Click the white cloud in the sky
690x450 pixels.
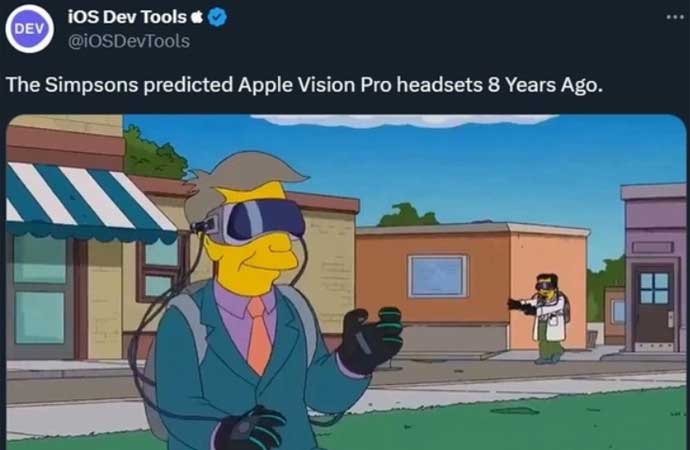[405, 120]
